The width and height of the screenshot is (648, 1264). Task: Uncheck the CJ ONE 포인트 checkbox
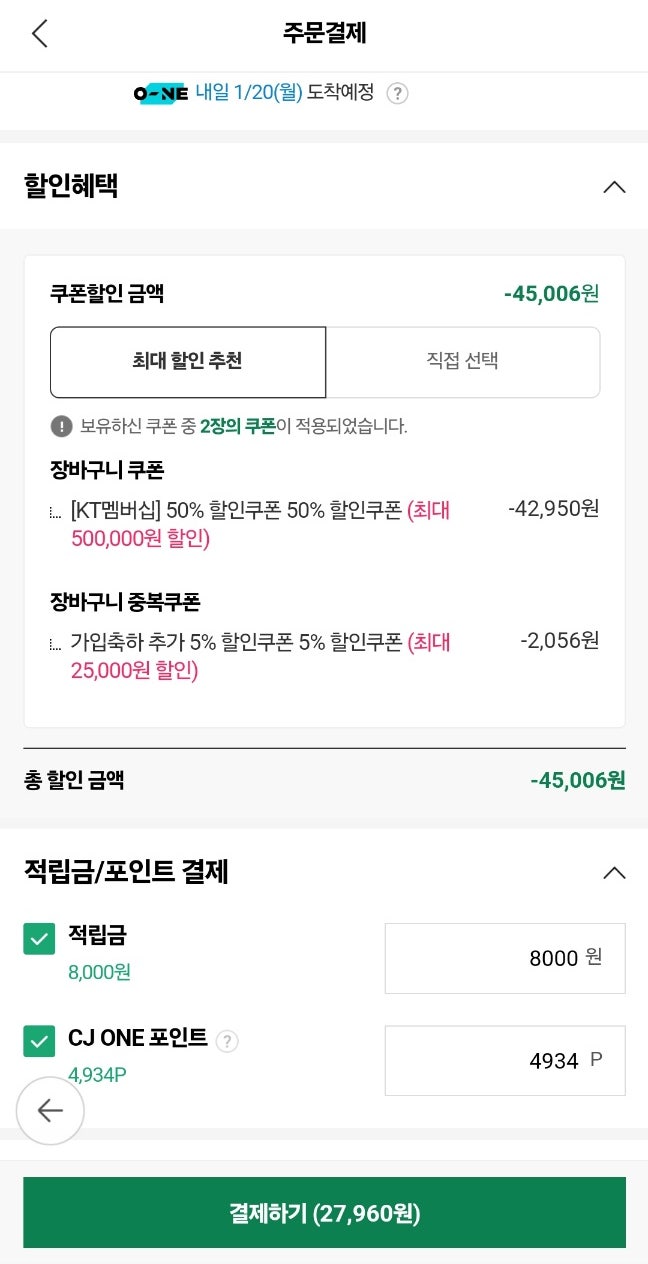[x=39, y=1041]
